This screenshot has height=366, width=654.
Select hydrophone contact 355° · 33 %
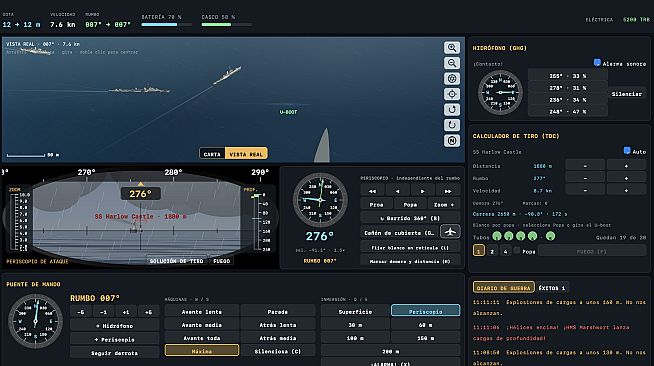[x=568, y=76]
